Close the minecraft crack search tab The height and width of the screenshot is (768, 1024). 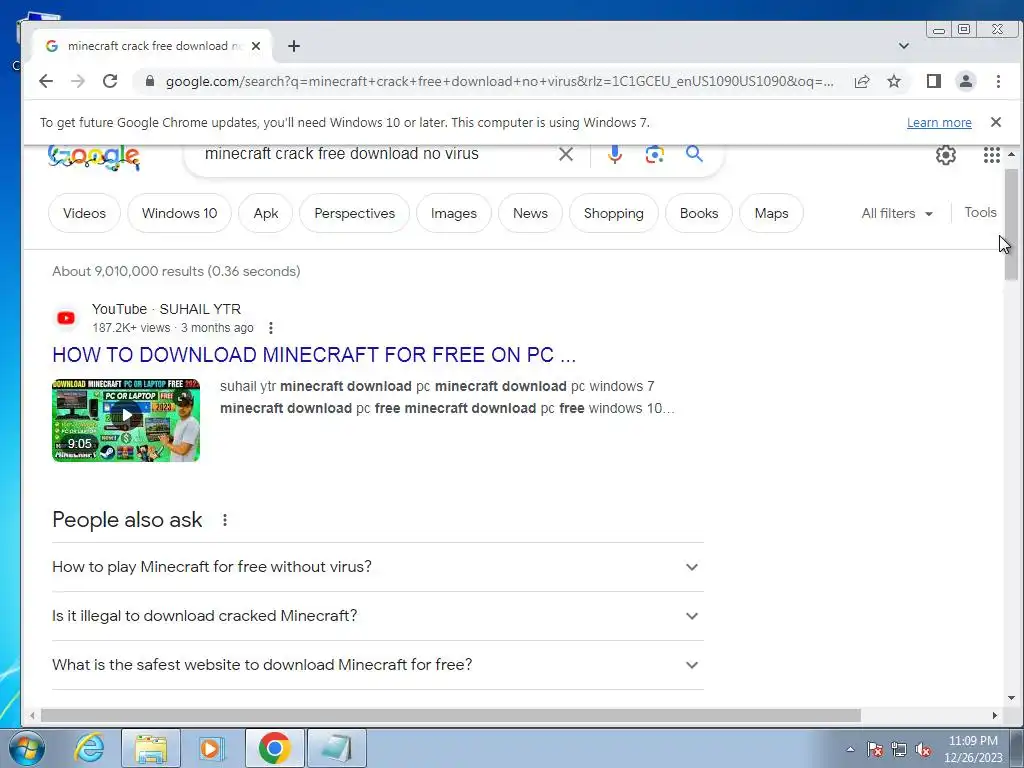point(256,46)
